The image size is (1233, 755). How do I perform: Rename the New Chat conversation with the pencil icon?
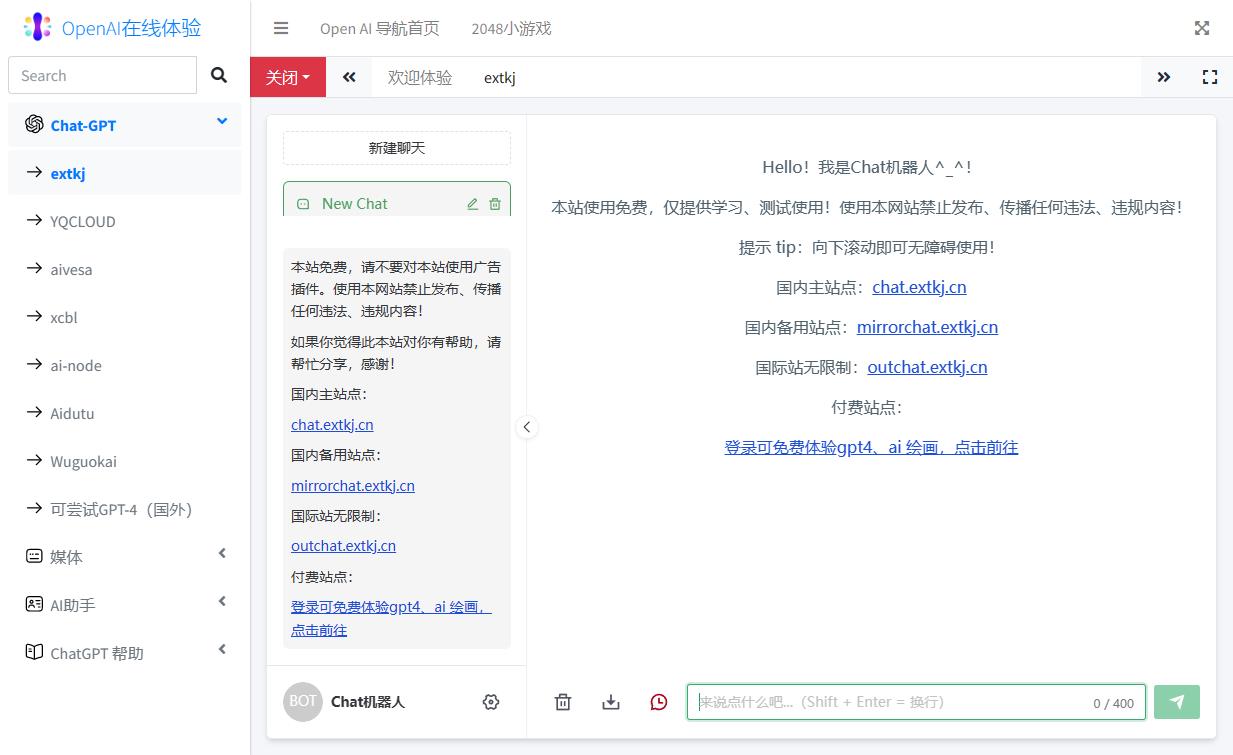[472, 203]
